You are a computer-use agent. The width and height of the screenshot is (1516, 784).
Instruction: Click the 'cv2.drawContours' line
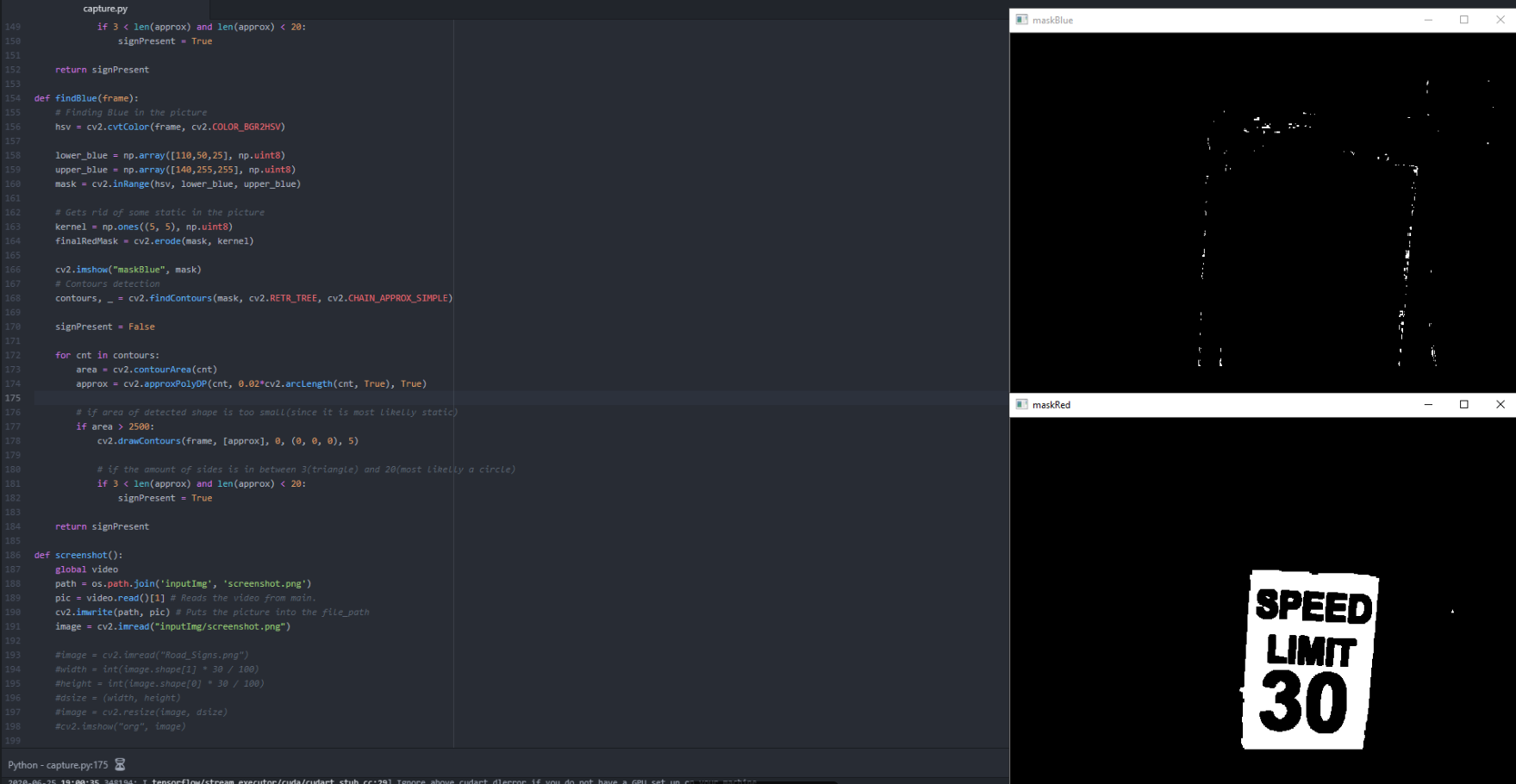228,441
